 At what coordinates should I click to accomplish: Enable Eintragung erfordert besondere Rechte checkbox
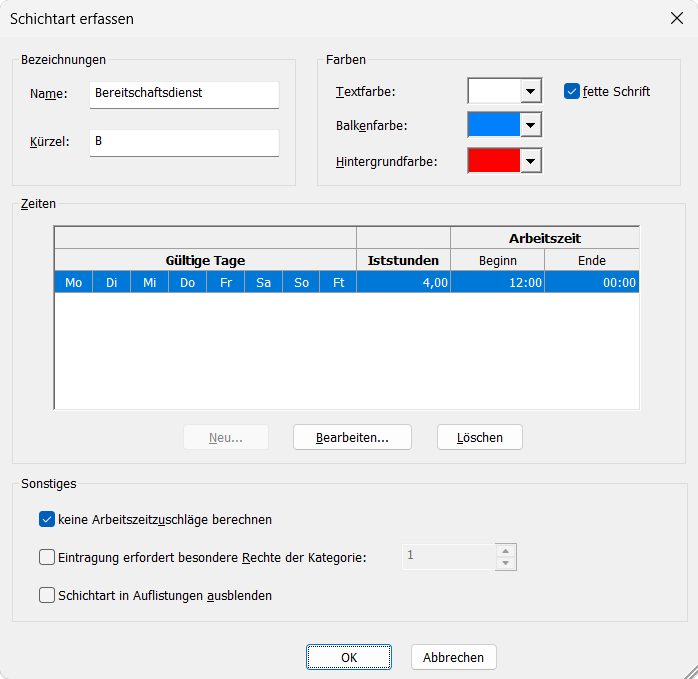[x=47, y=557]
